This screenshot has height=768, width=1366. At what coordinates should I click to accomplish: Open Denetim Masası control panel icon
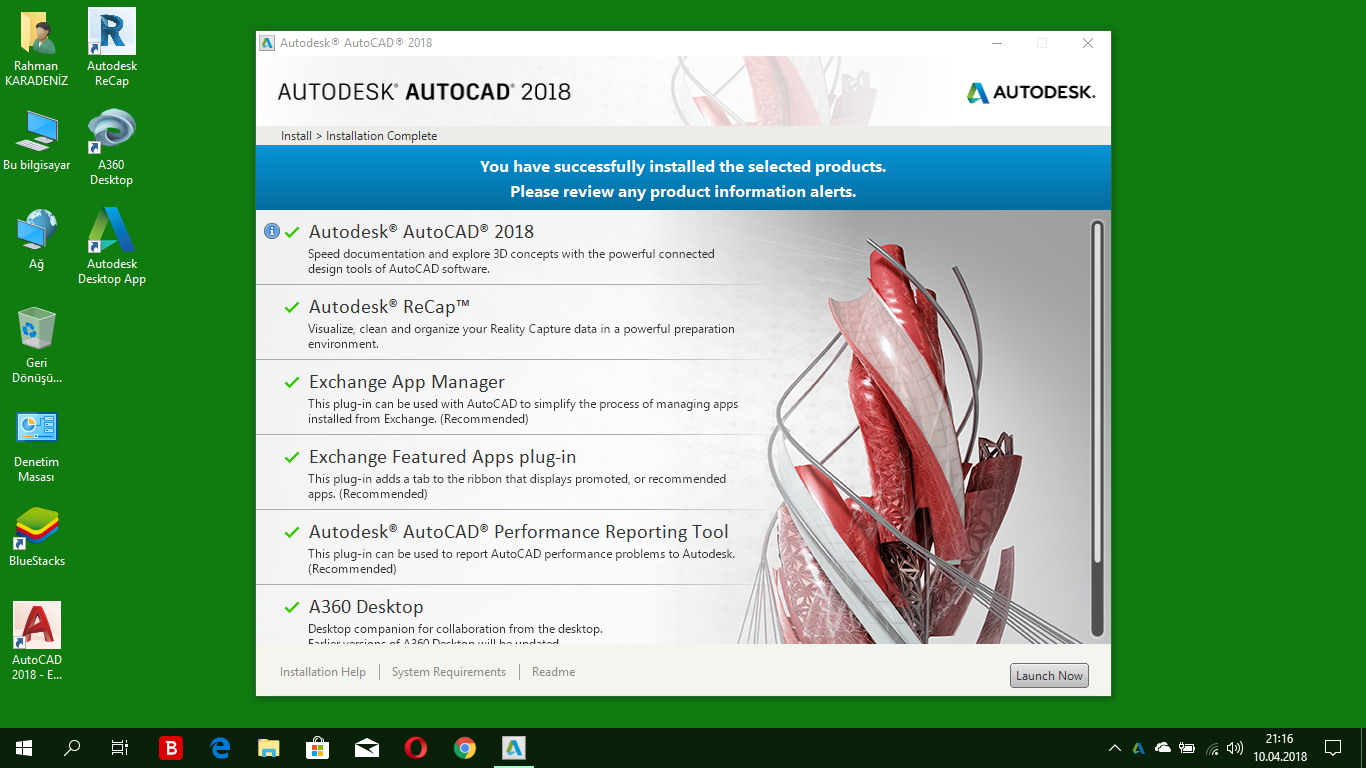click(x=37, y=444)
